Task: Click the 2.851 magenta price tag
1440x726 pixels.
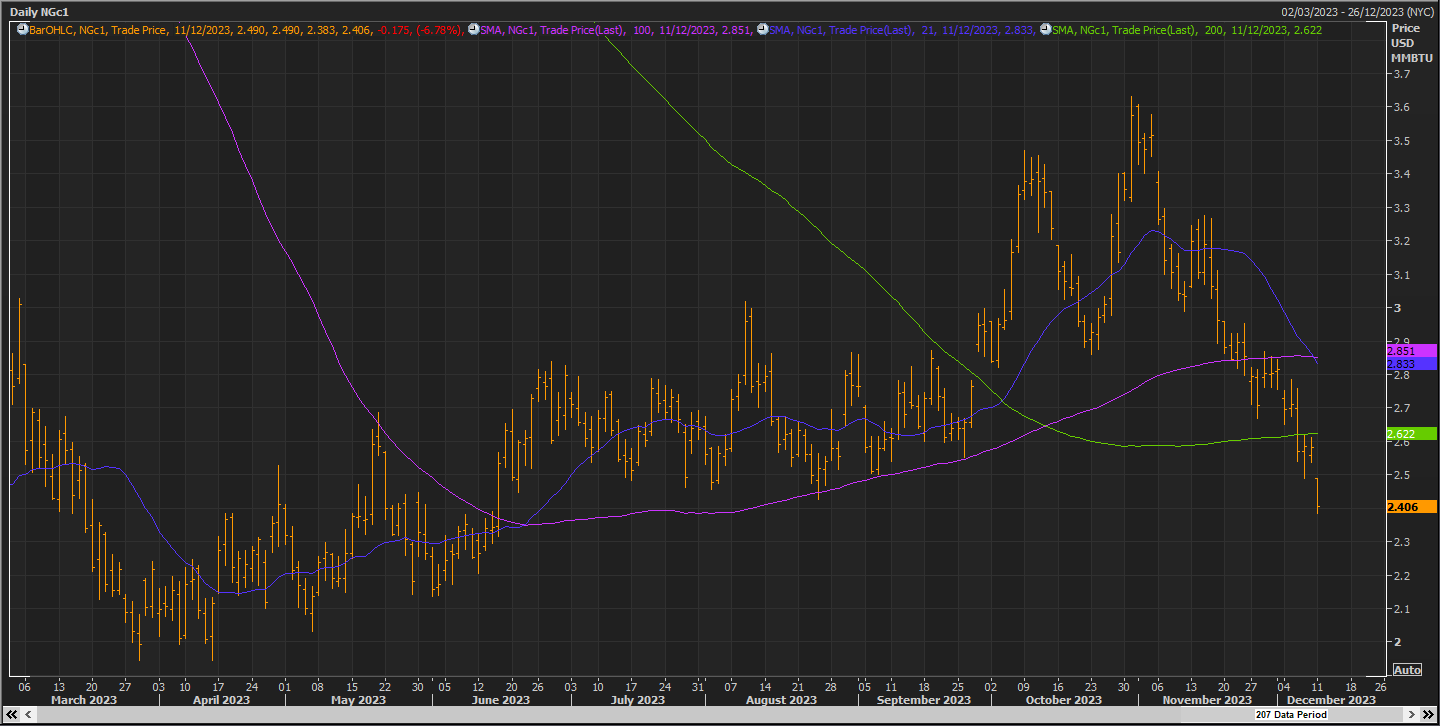Action: click(1411, 351)
